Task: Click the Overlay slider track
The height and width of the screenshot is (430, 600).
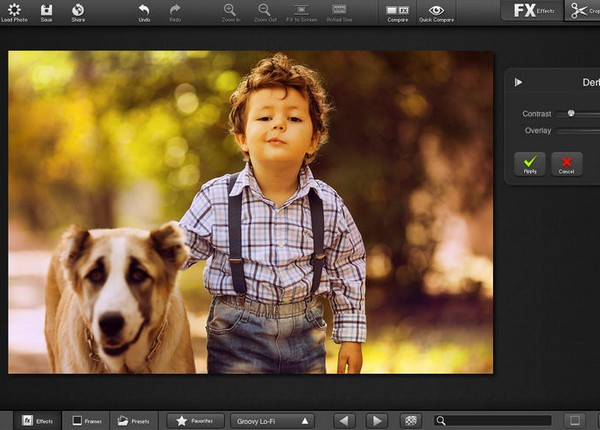Action: pyautogui.click(x=578, y=131)
